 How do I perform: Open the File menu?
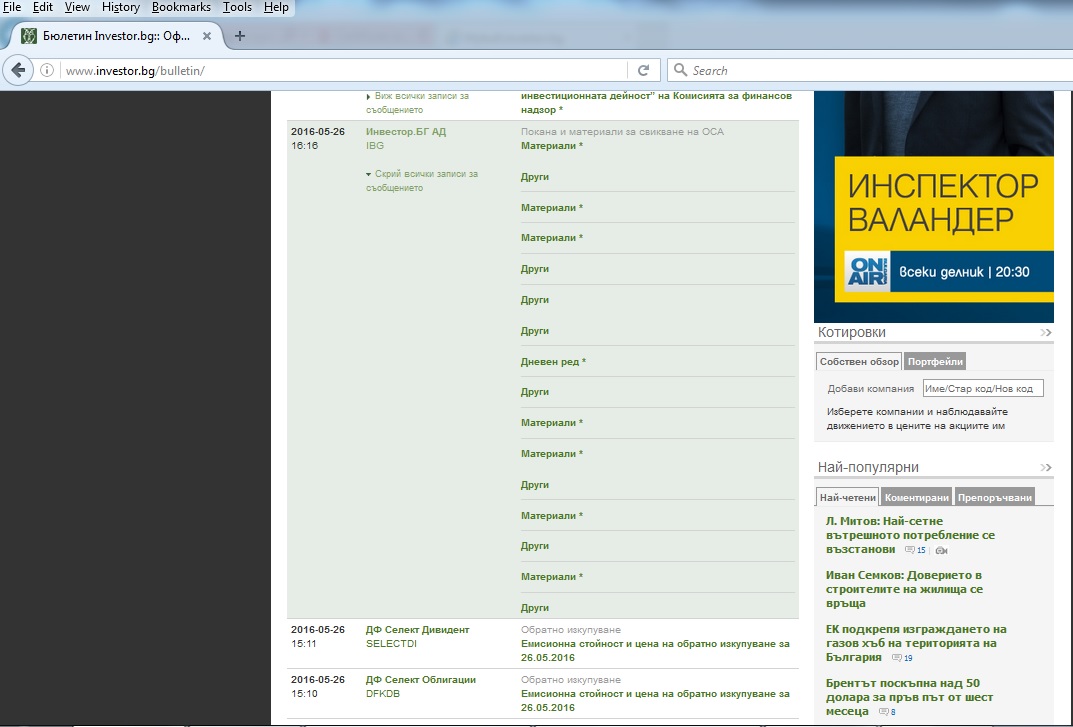tap(12, 7)
